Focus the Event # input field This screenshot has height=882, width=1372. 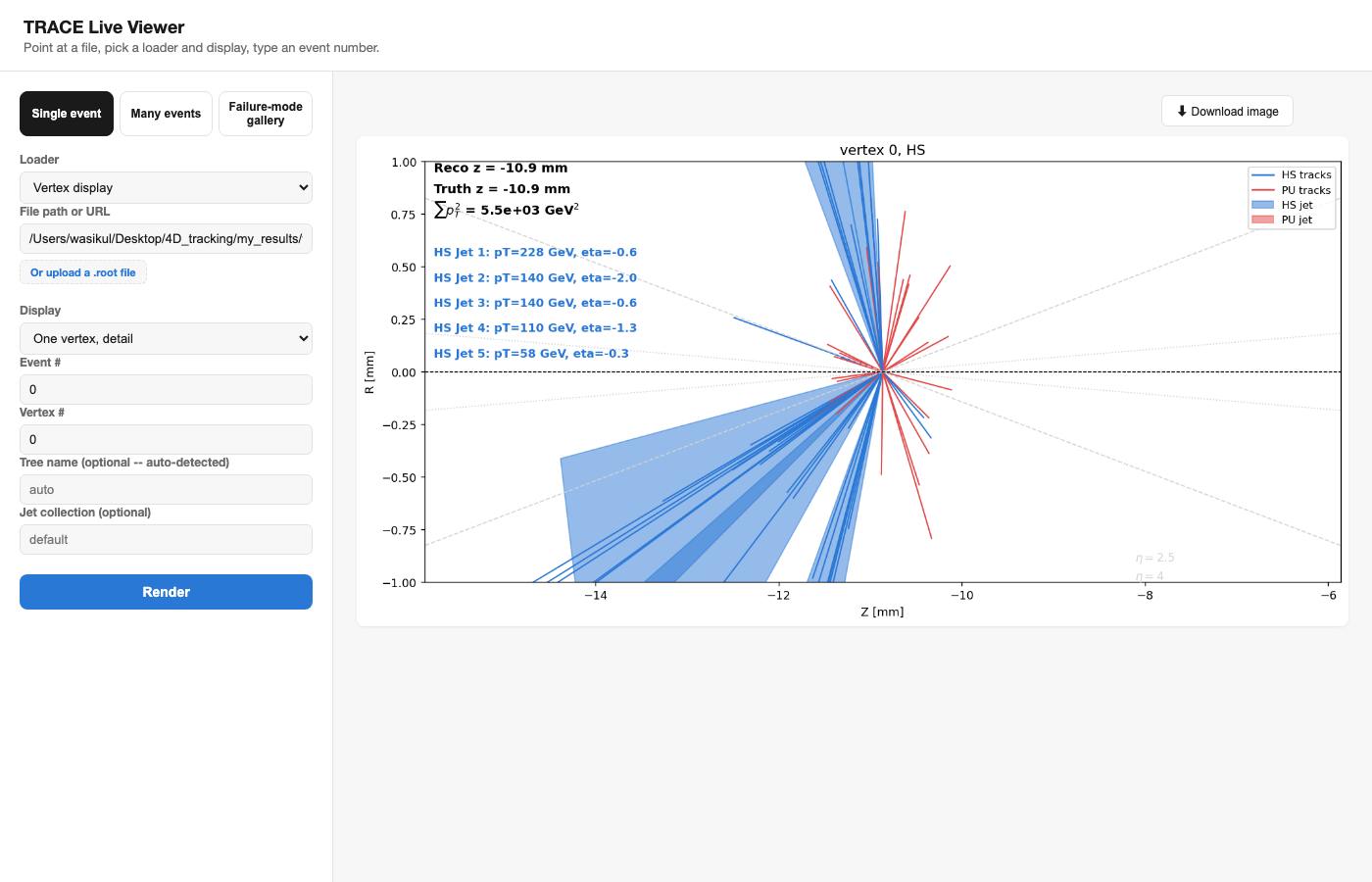166,389
